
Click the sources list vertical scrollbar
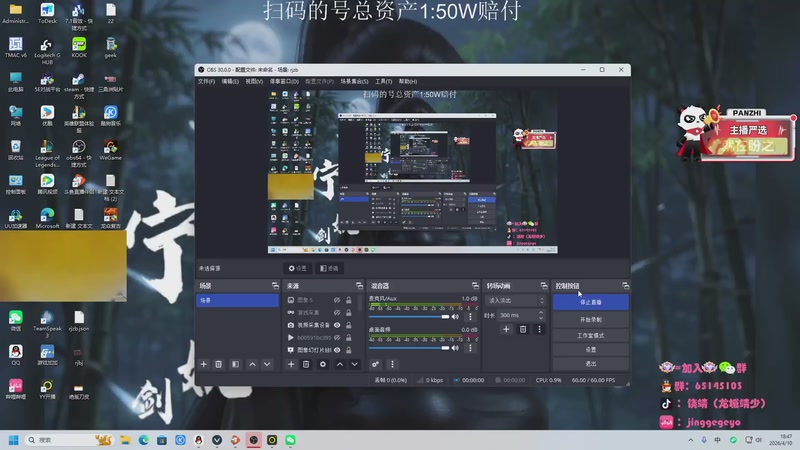point(361,304)
